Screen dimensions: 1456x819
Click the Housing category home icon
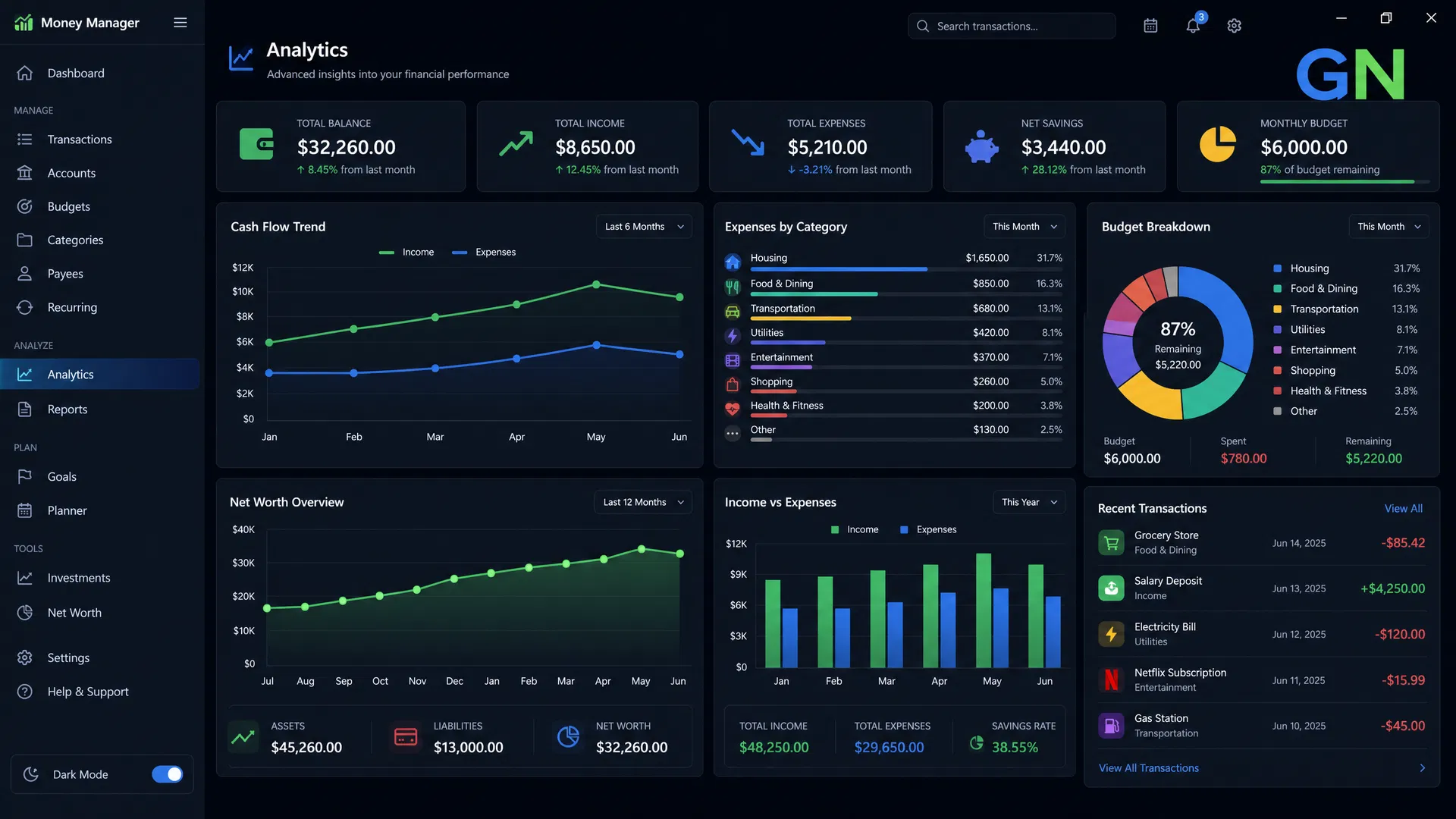[x=733, y=262]
